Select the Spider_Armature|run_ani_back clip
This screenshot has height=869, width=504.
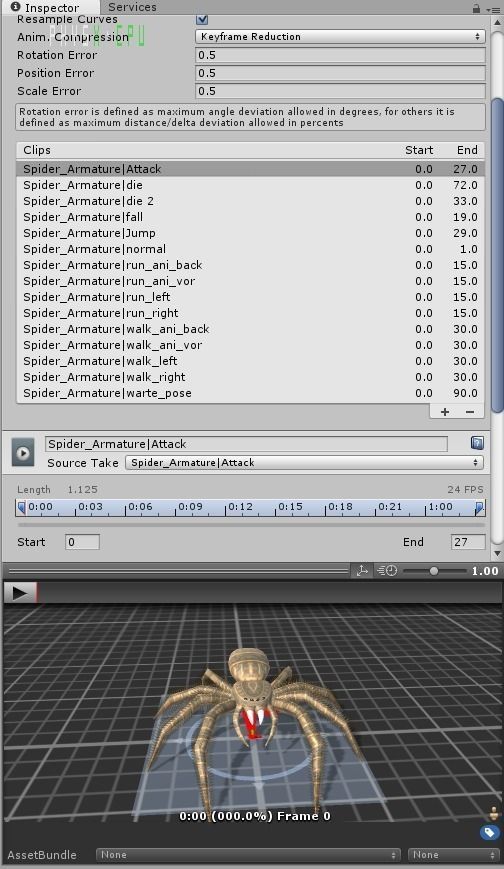[250, 265]
